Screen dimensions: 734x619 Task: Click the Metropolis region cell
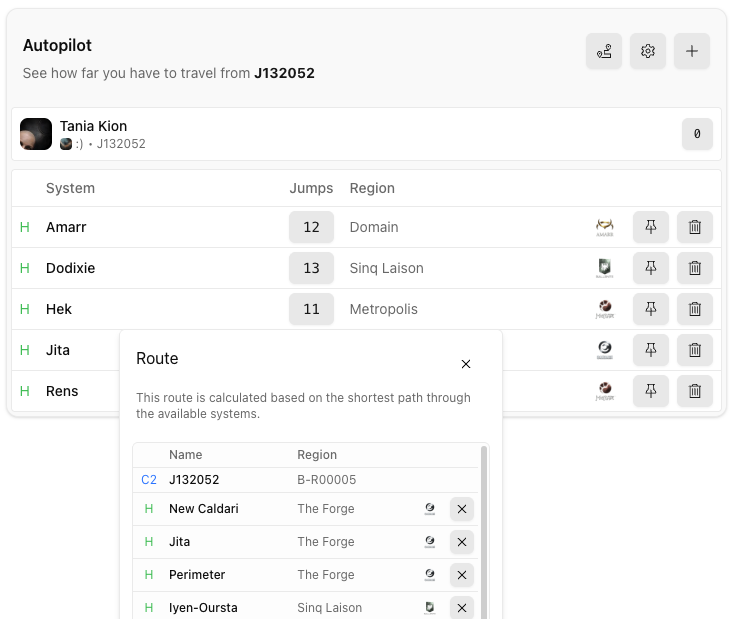pos(384,309)
